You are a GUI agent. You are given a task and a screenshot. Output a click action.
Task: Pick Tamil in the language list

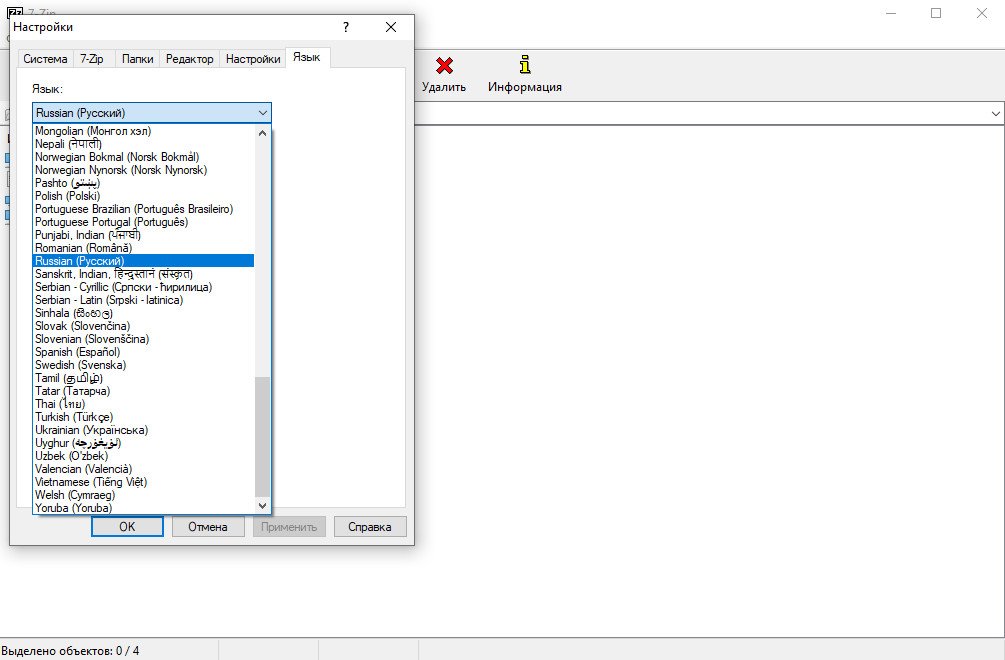coord(144,378)
